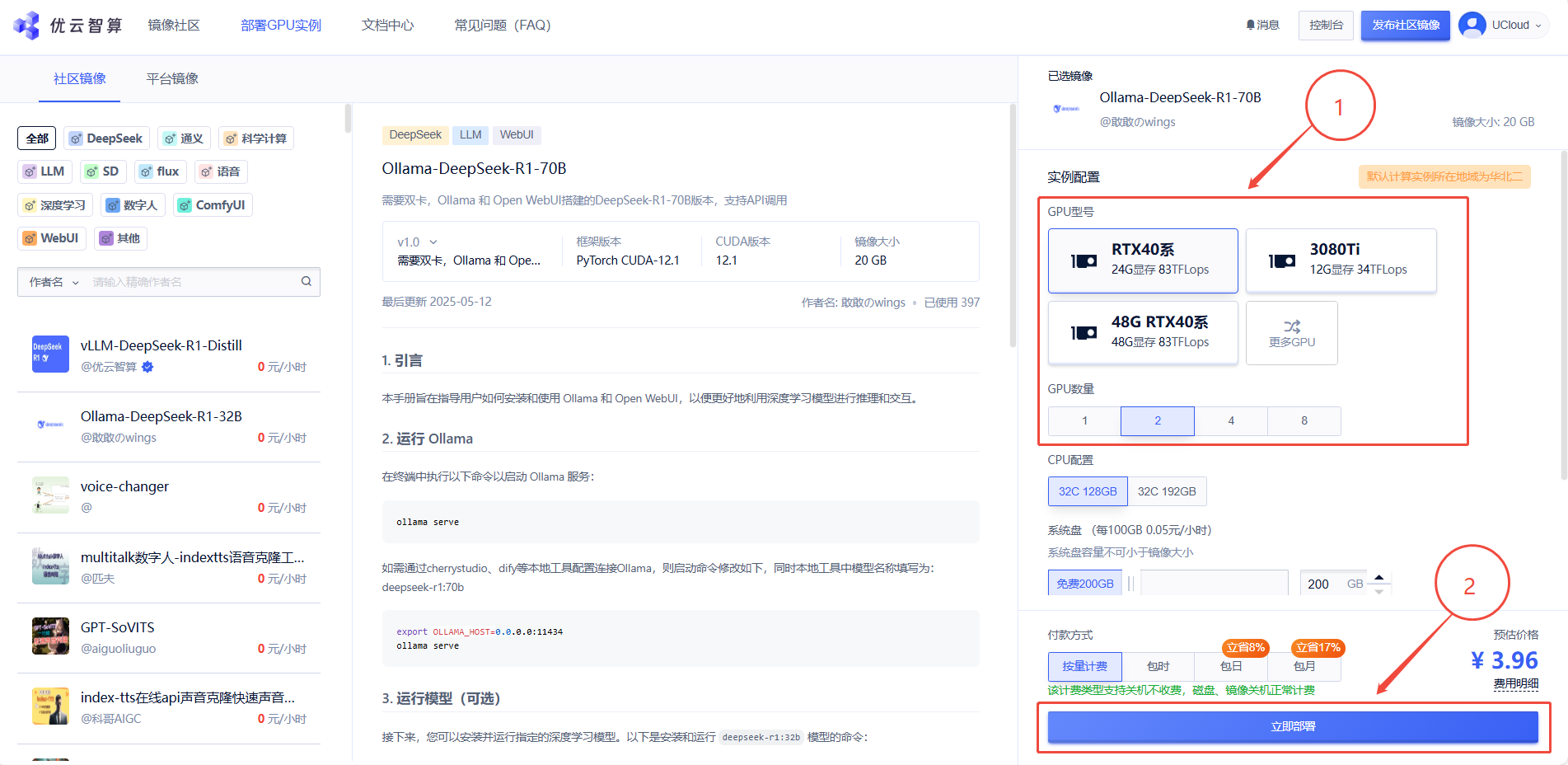This screenshot has width=1568, height=765.
Task: Click the GPT-SoVITS thumbnail image
Action: (50, 636)
